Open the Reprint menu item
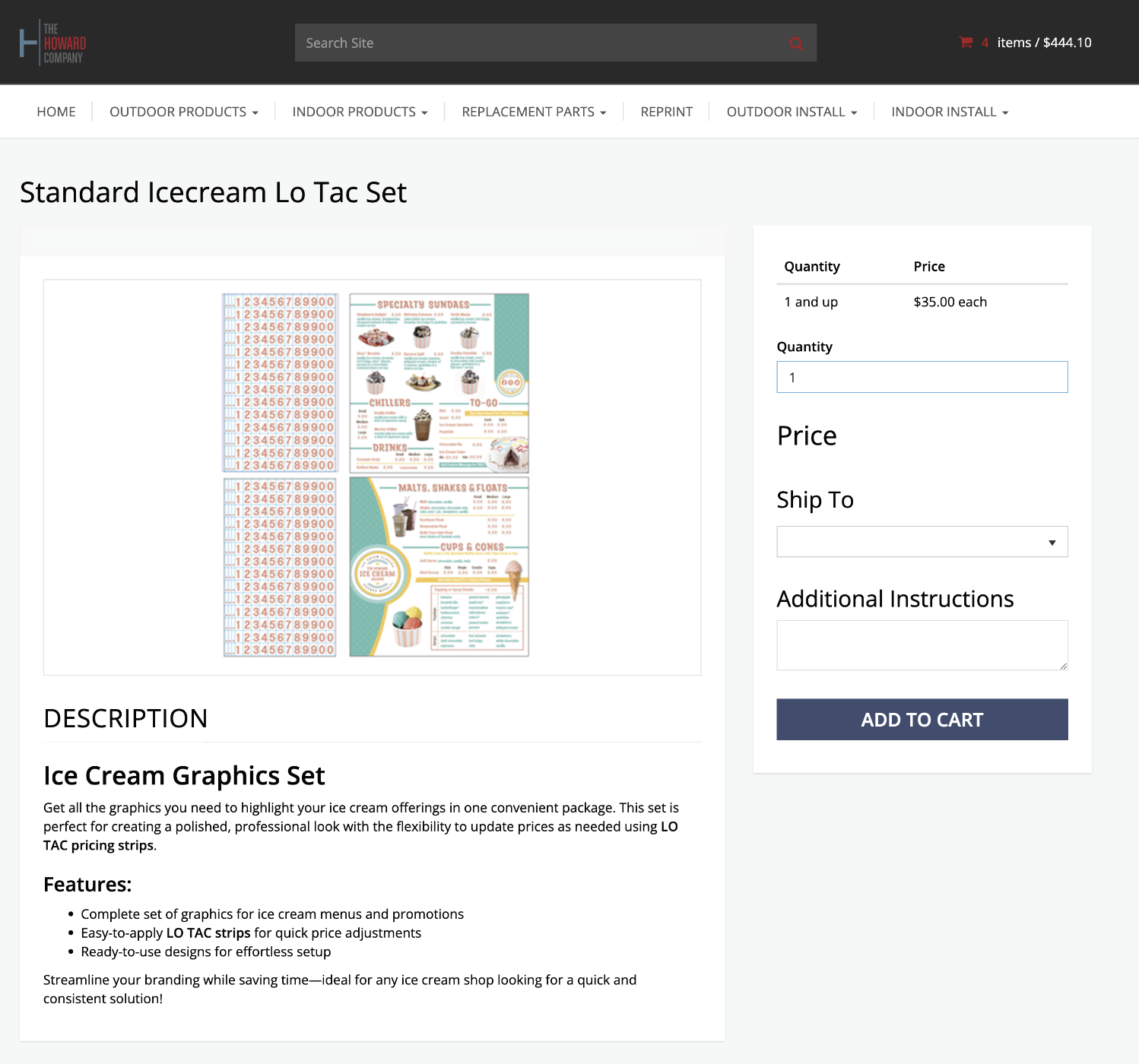Screen dimensions: 1139x1064 click(666, 112)
